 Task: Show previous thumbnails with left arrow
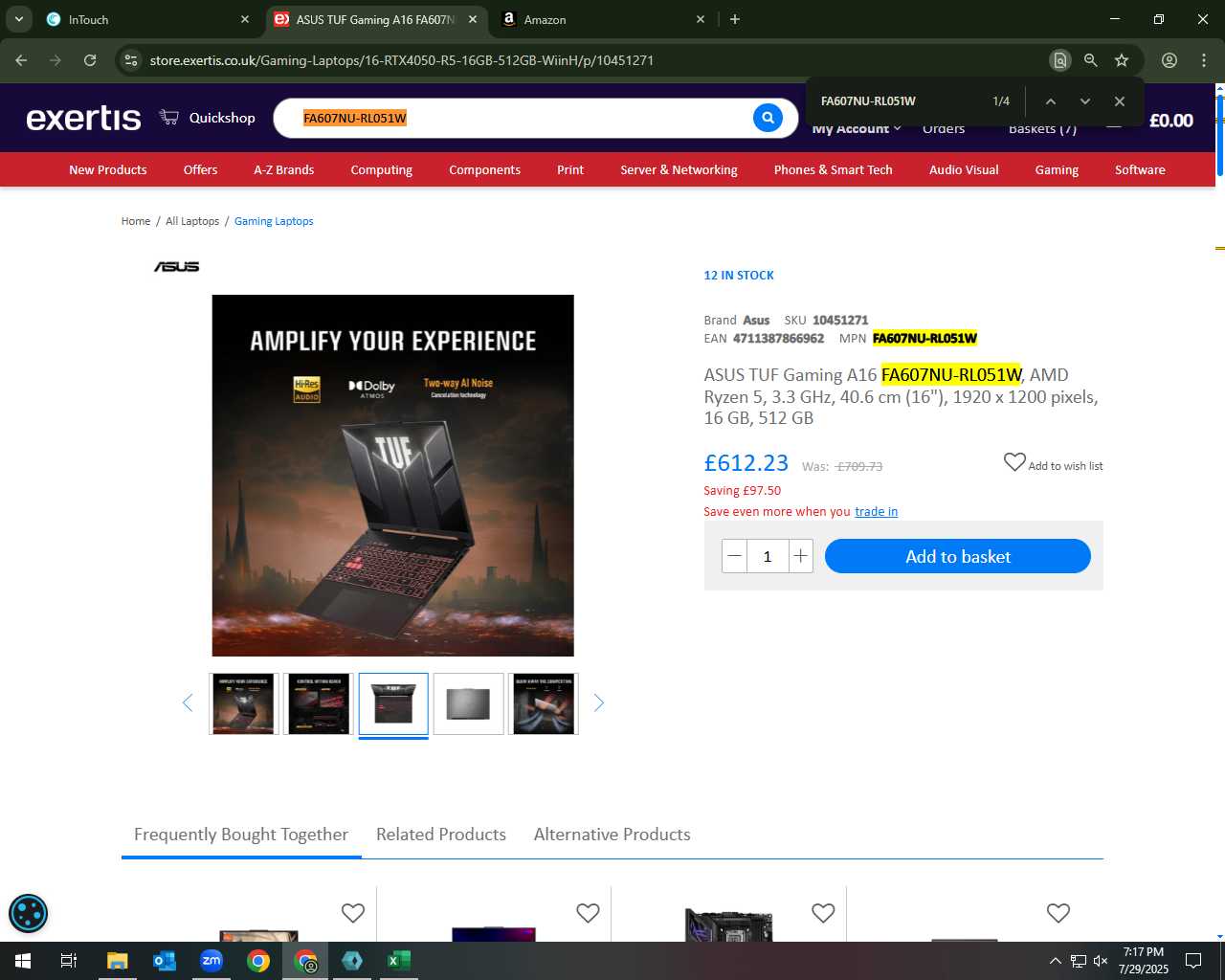pos(188,703)
